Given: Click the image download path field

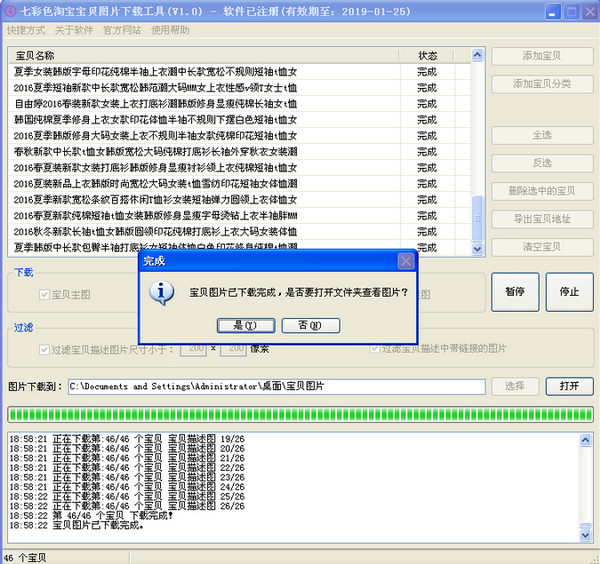Looking at the screenshot, I should coord(277,386).
